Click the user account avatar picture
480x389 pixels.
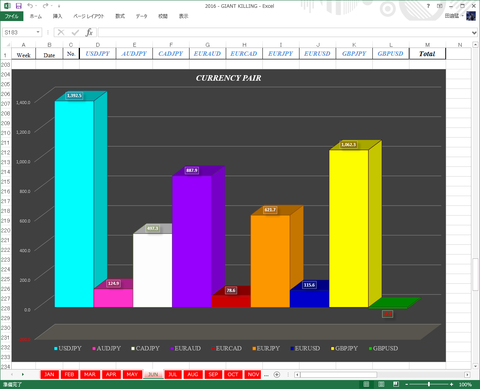coord(471,16)
